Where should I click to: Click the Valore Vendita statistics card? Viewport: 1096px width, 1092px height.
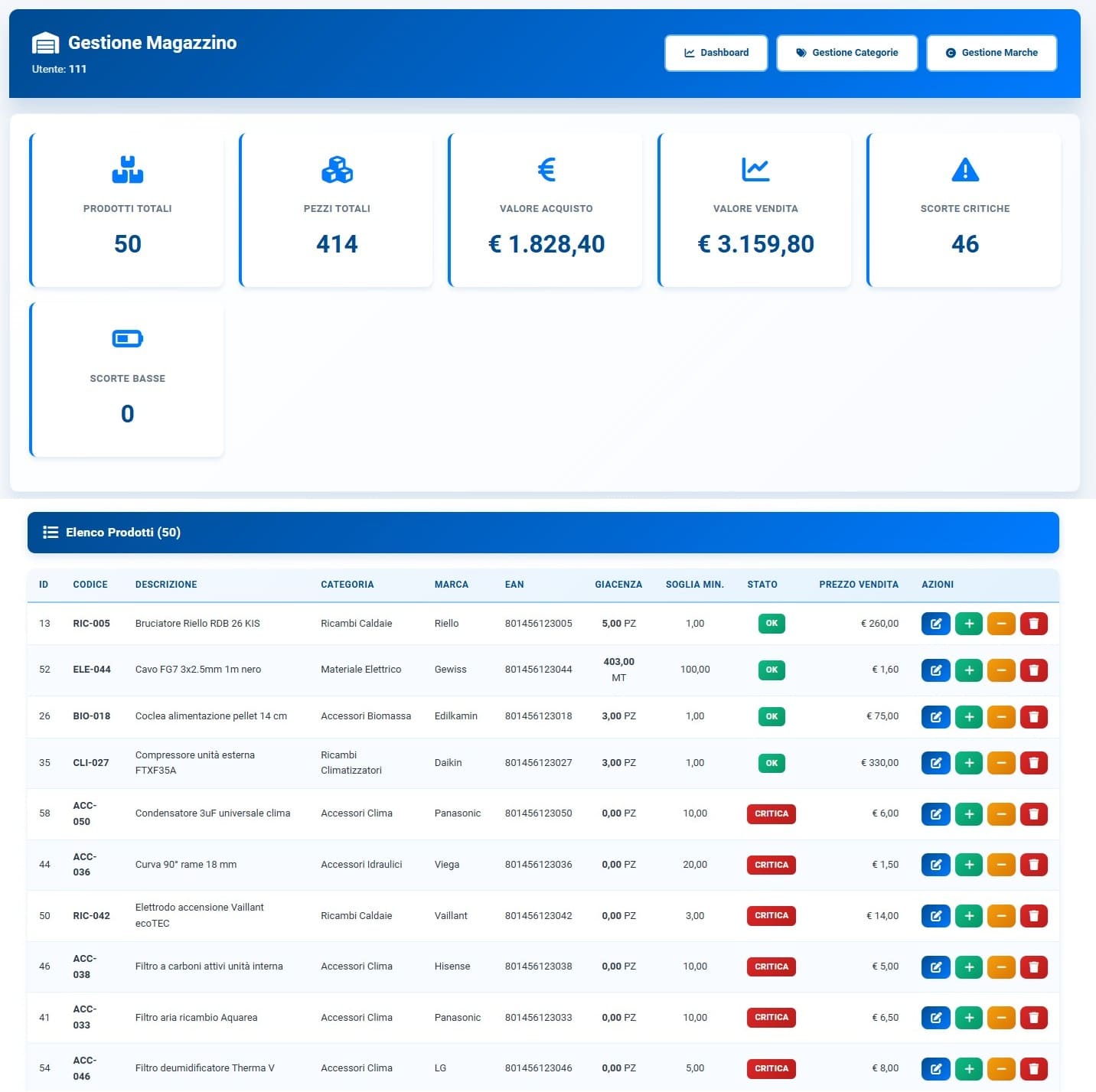point(755,210)
